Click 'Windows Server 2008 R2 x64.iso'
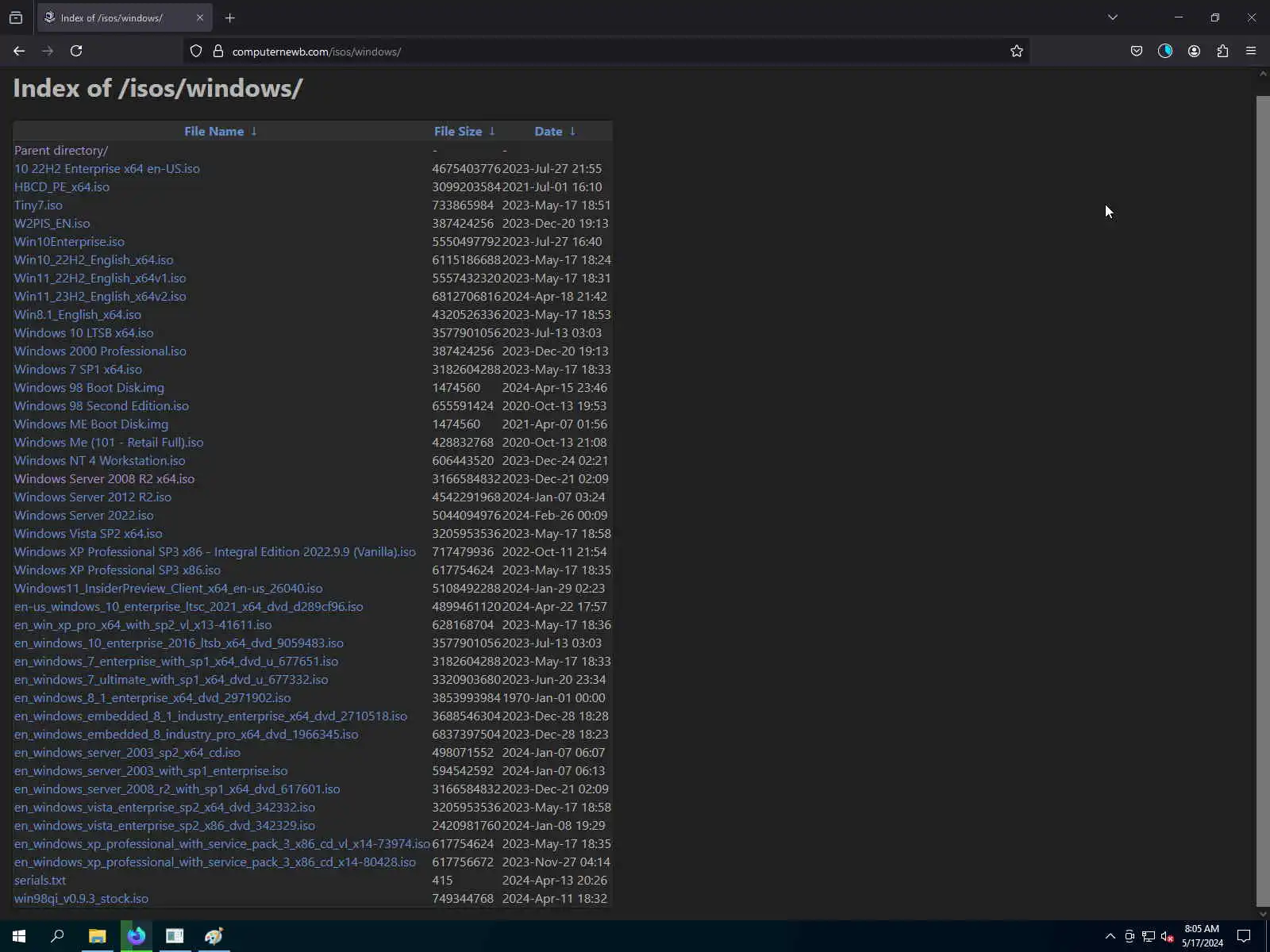 coord(104,479)
